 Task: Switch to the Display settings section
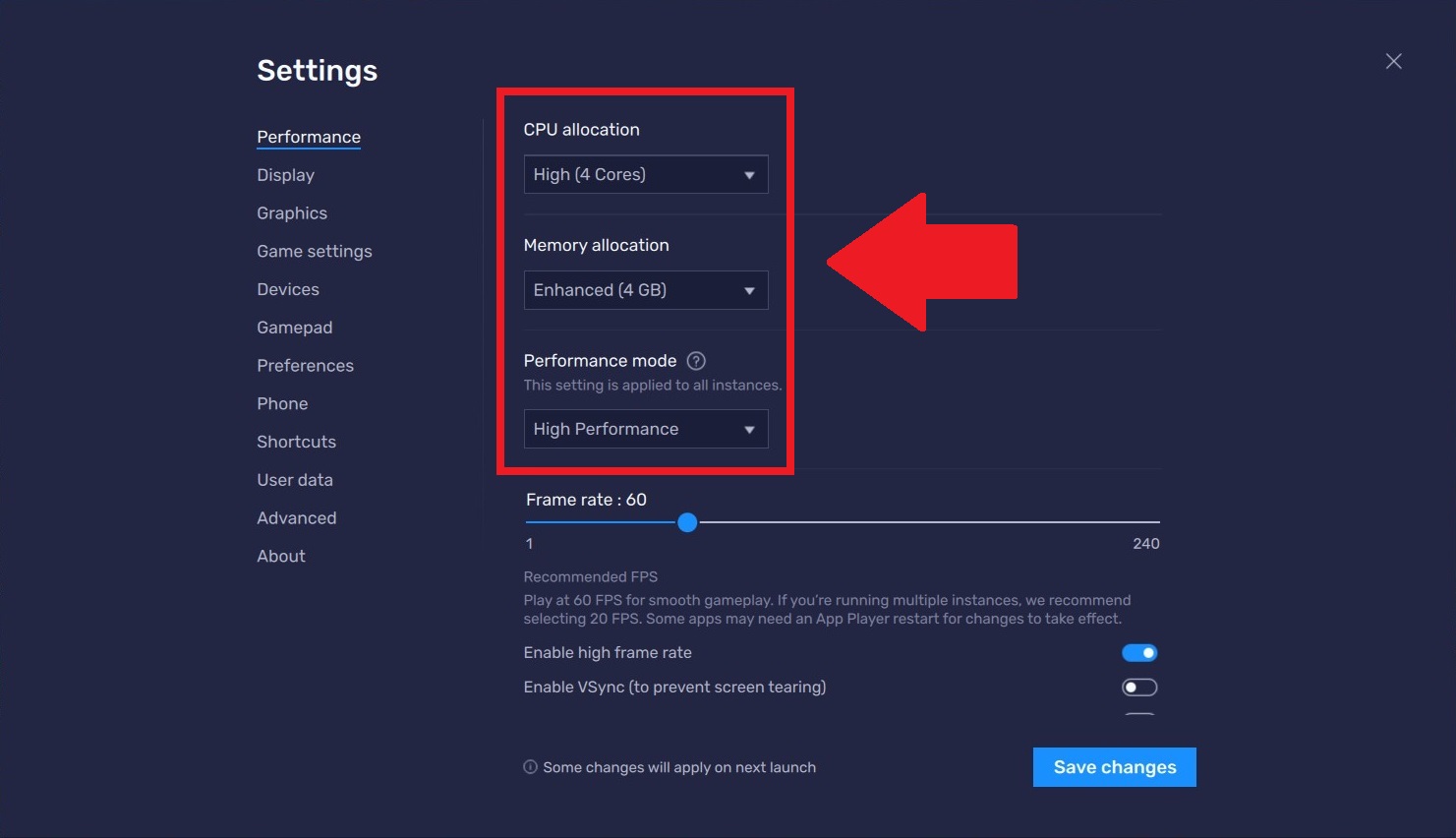(285, 174)
